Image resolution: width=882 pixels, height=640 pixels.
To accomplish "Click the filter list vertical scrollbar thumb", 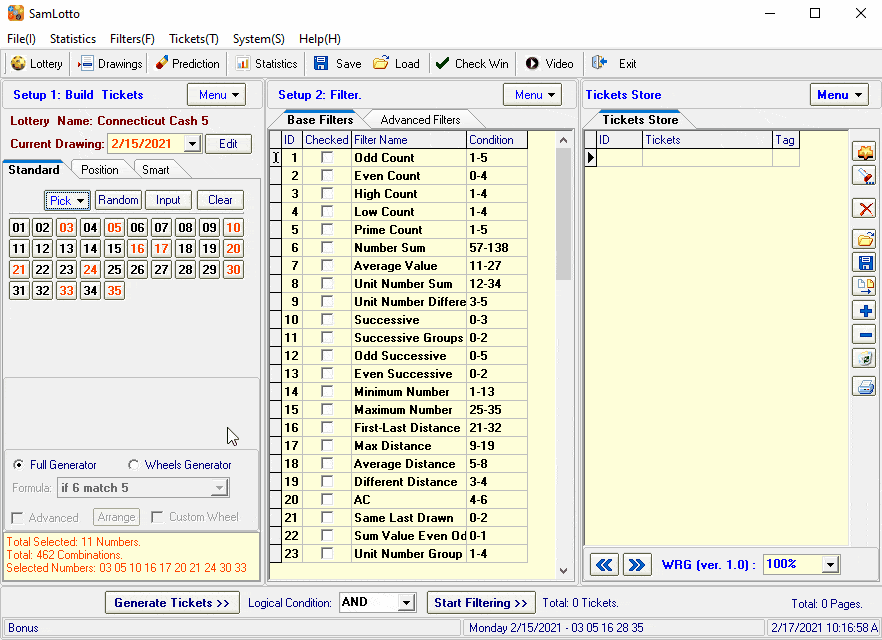I will [x=563, y=214].
